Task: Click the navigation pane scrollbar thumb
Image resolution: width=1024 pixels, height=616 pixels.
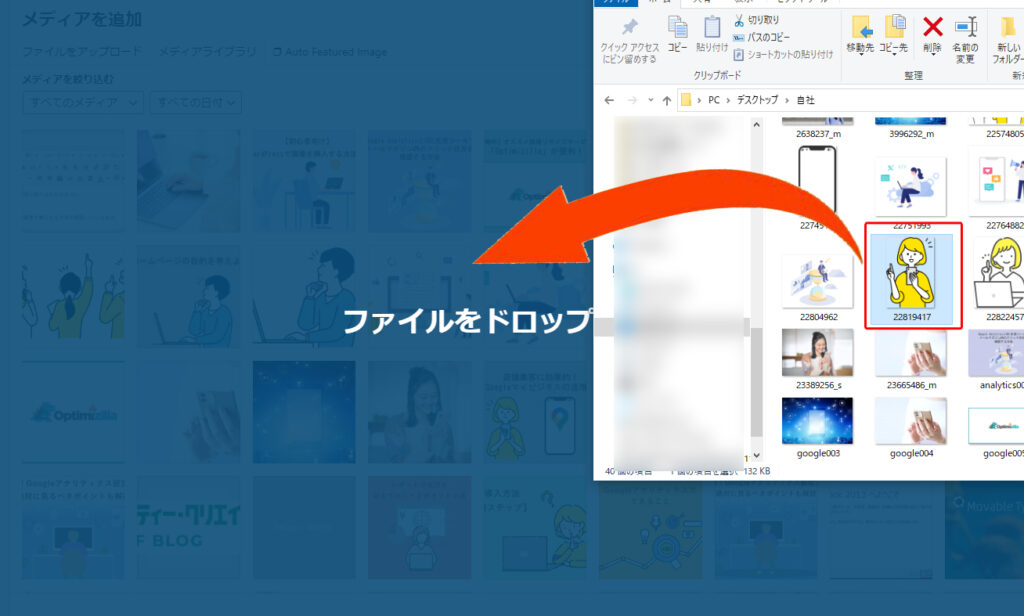Action: pyautogui.click(x=756, y=381)
